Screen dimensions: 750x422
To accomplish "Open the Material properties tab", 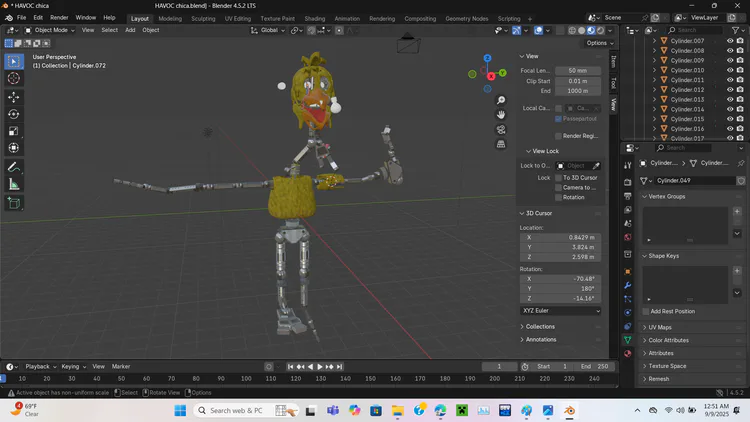I will point(628,354).
